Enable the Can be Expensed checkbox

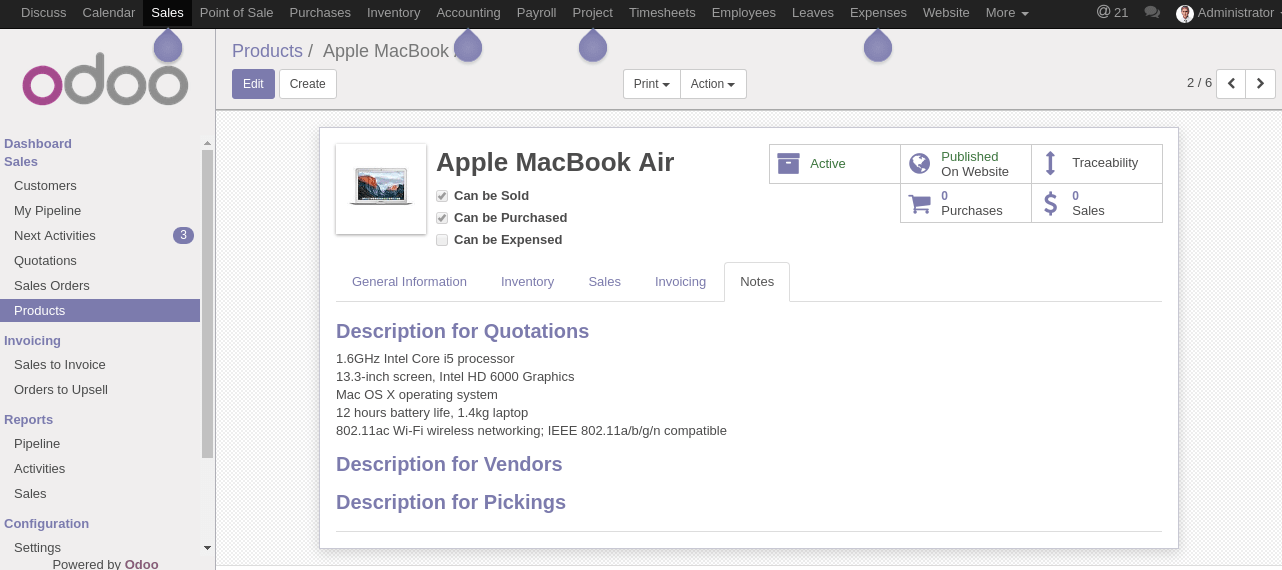442,240
